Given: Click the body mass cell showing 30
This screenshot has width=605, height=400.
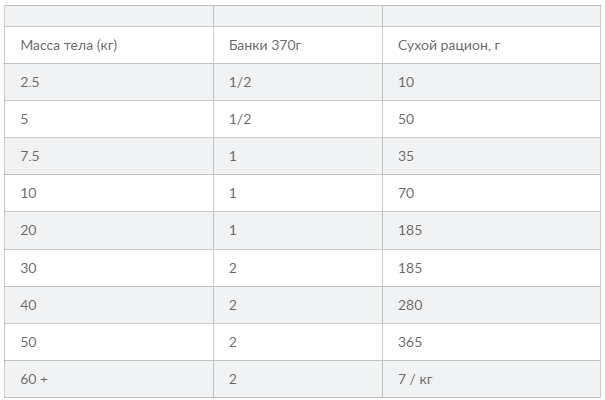Looking at the screenshot, I should 109,268.
